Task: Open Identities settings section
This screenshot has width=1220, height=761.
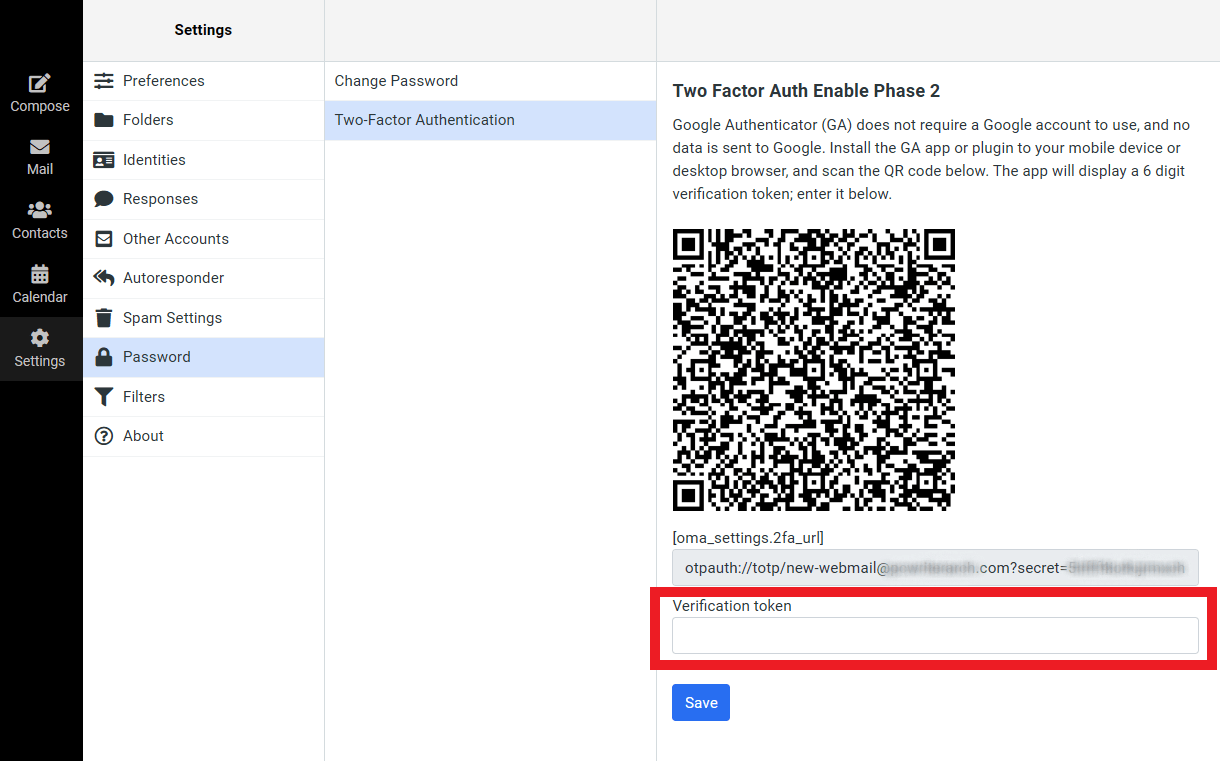Action: click(204, 160)
